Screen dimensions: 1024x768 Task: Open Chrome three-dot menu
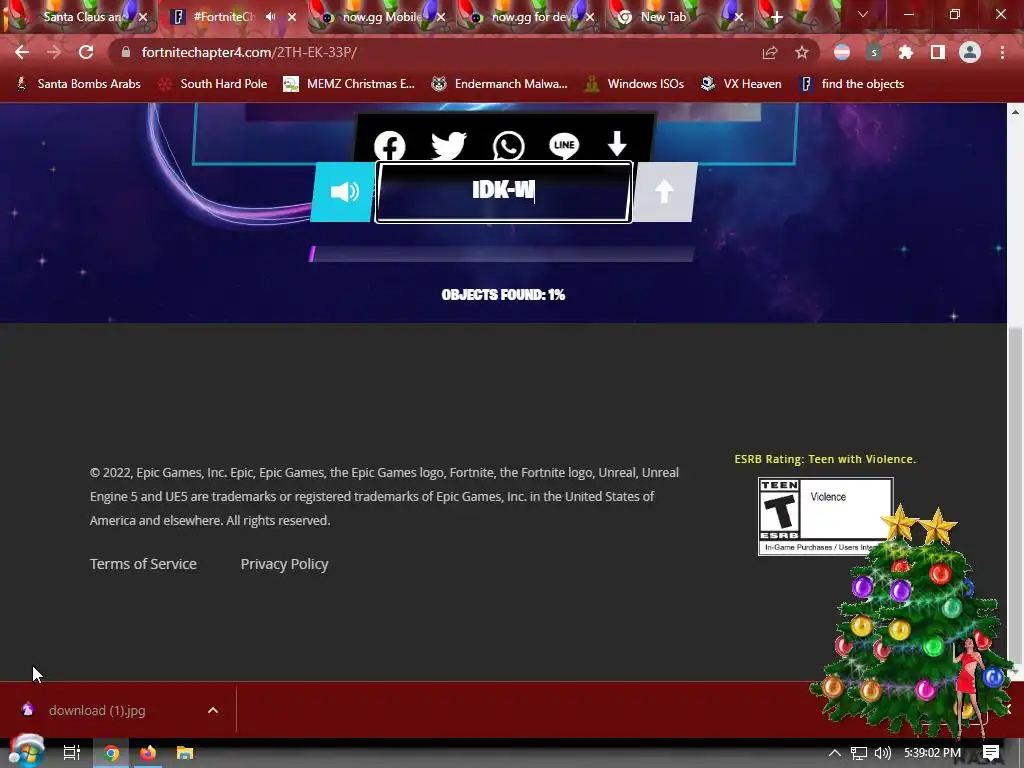[x=1002, y=52]
